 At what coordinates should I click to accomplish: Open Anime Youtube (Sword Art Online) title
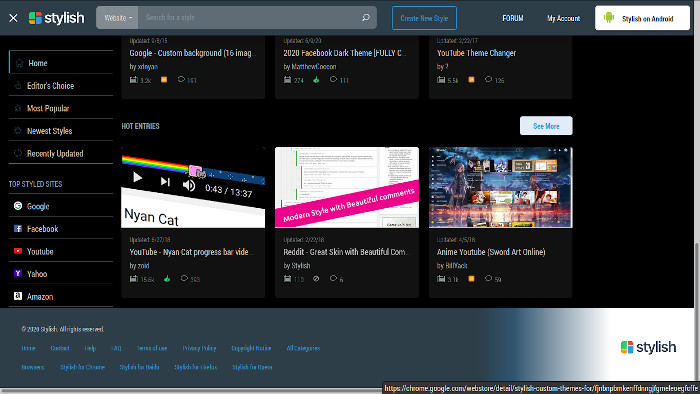pos(491,252)
